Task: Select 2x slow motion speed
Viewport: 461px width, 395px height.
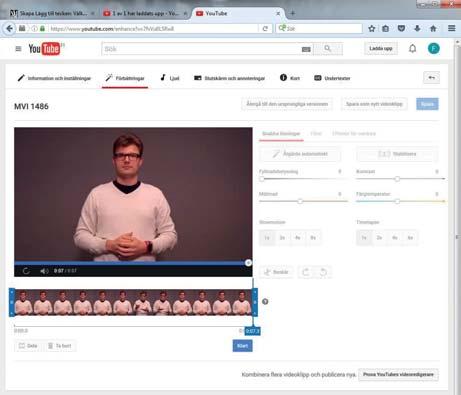Action: tap(282, 238)
